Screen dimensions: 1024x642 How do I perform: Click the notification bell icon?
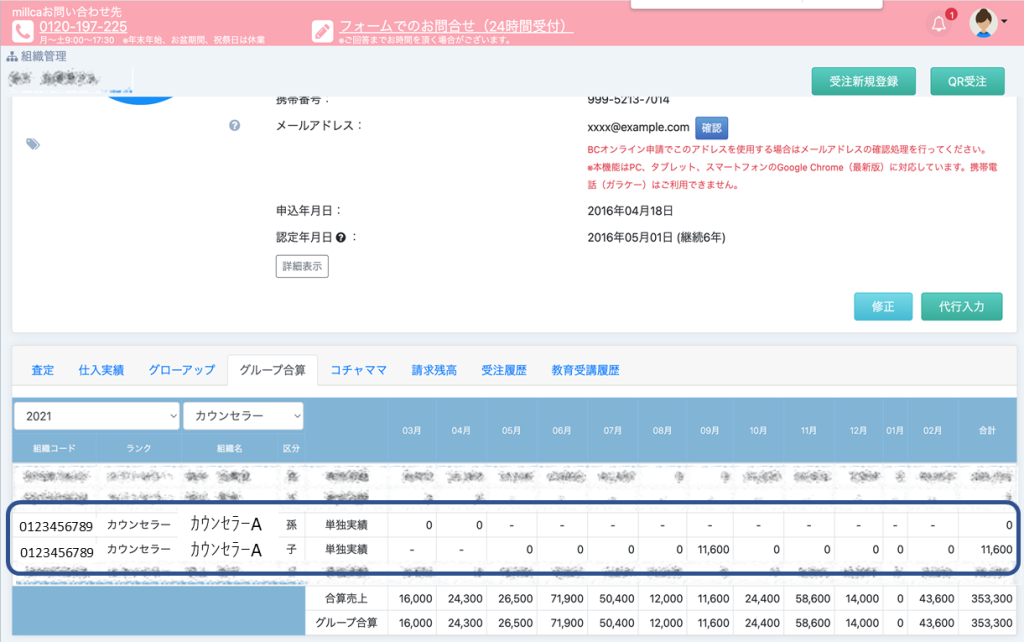click(938, 24)
